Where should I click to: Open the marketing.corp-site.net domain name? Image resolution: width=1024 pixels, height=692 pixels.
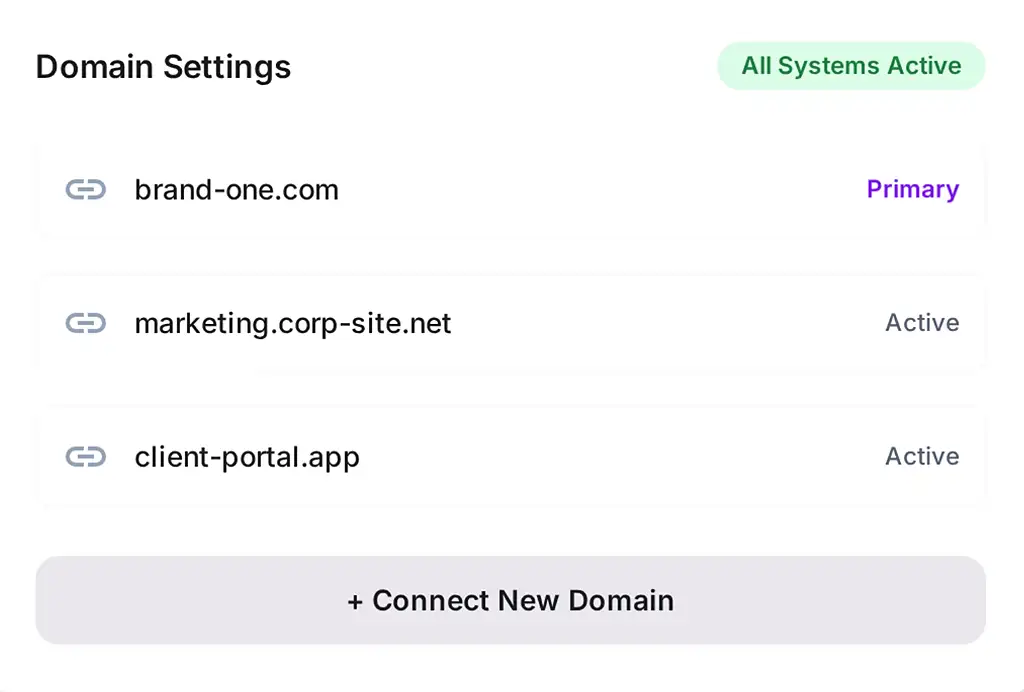pyautogui.click(x=292, y=323)
